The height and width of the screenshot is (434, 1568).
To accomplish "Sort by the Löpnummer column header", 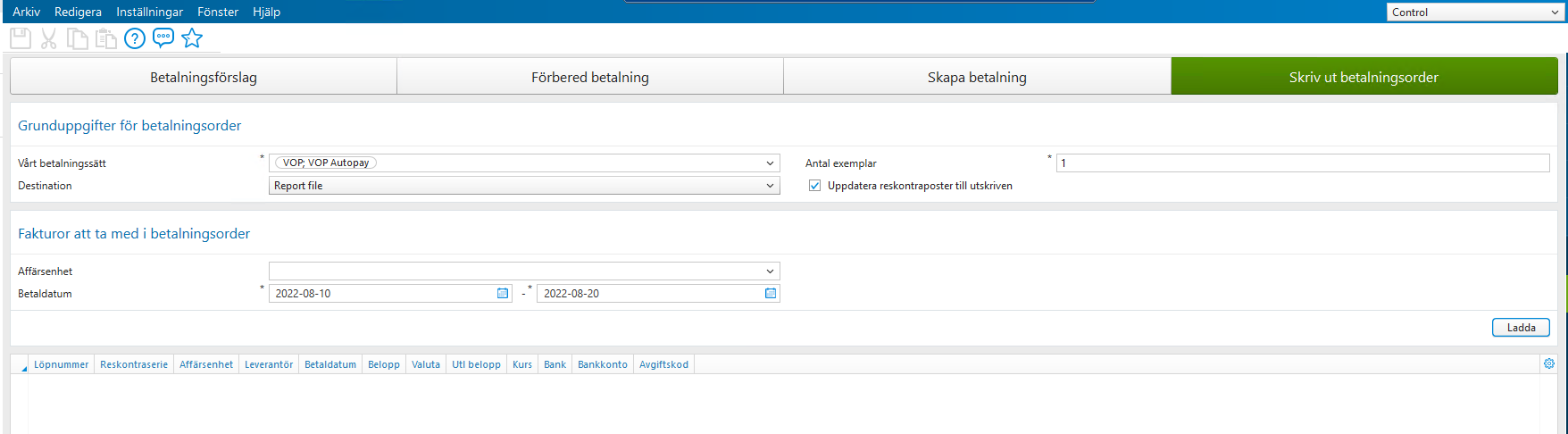I will [61, 364].
